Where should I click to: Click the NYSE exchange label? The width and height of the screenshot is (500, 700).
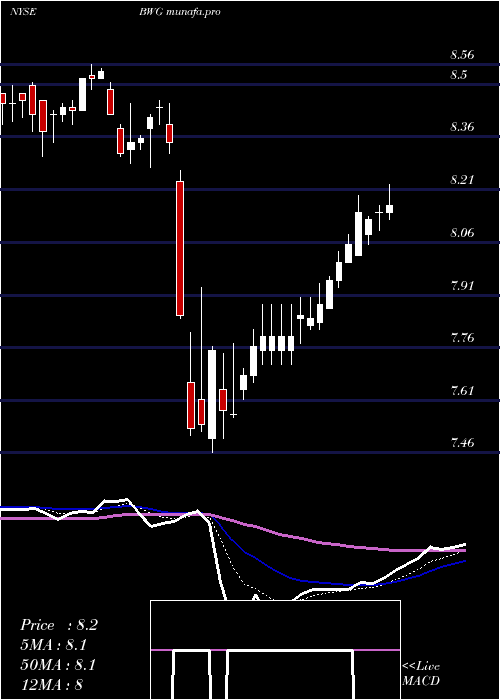(23, 12)
